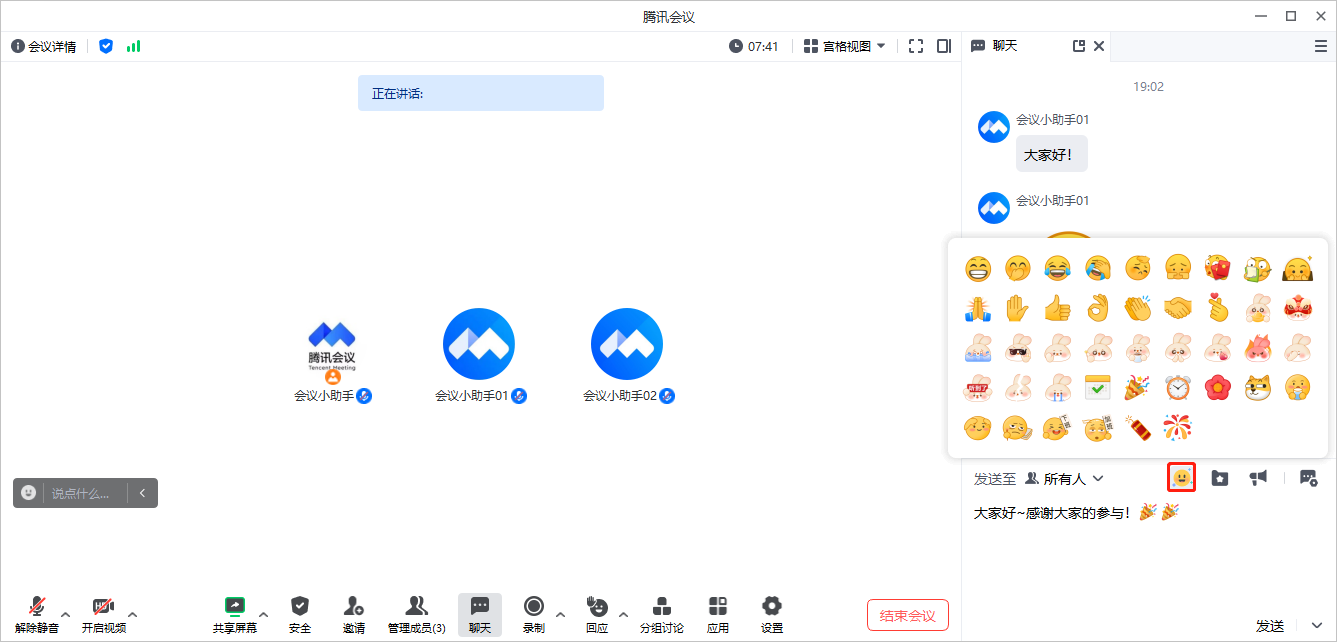Screen dimensions: 1337x642
Task: Select the 聊天 tab in side panel
Action: pyautogui.click(x=995, y=46)
